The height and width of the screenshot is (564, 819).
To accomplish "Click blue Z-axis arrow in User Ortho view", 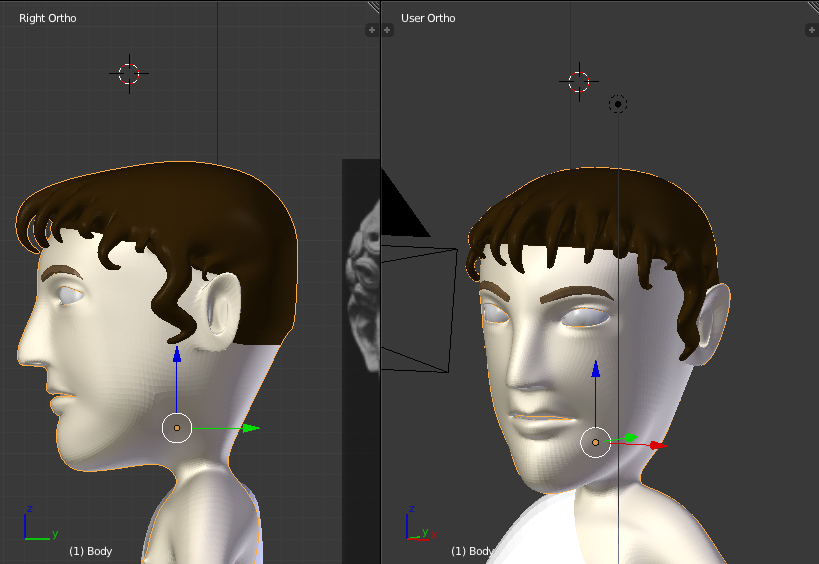I will pos(595,369).
